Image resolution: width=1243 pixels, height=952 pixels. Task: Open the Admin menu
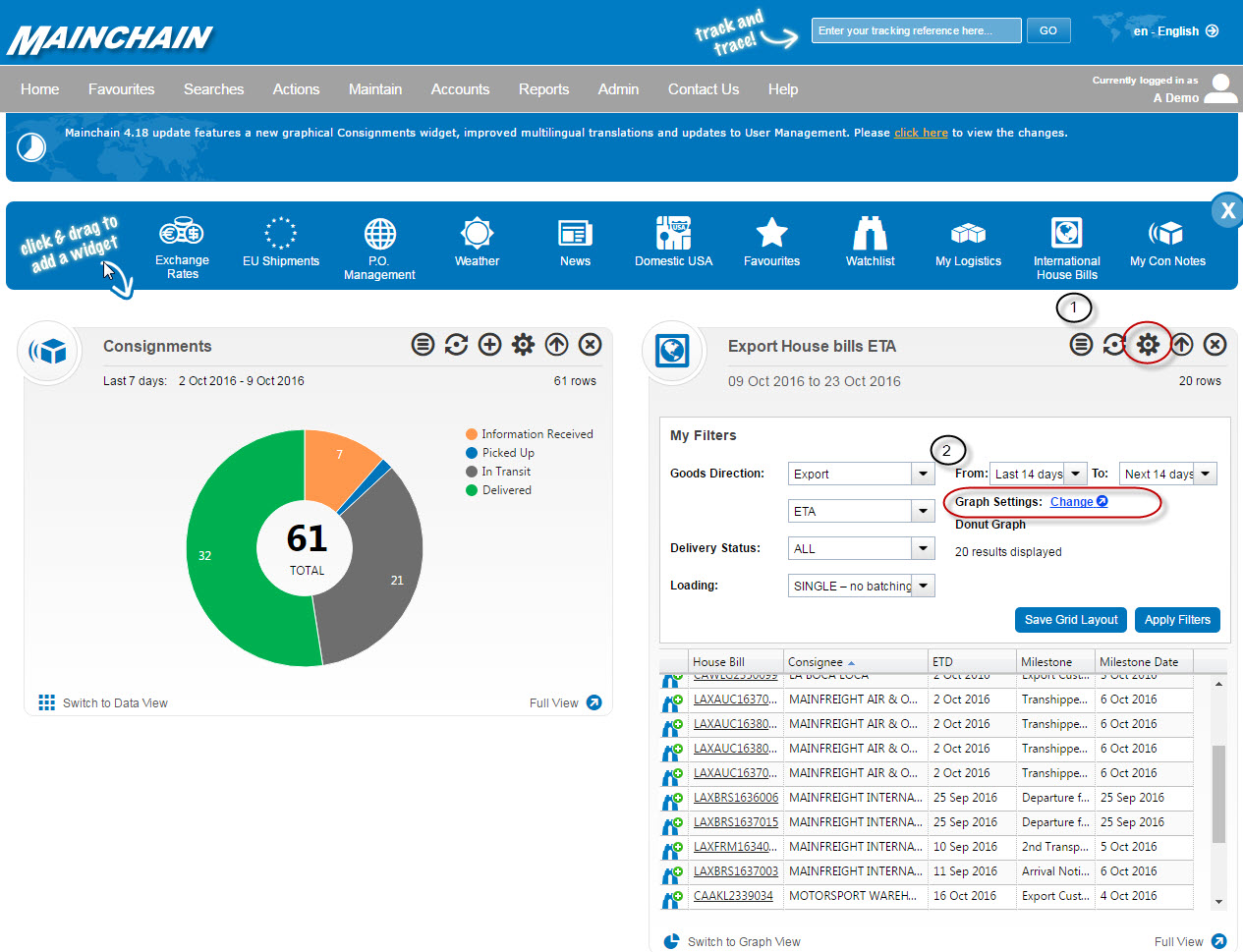pyautogui.click(x=618, y=88)
